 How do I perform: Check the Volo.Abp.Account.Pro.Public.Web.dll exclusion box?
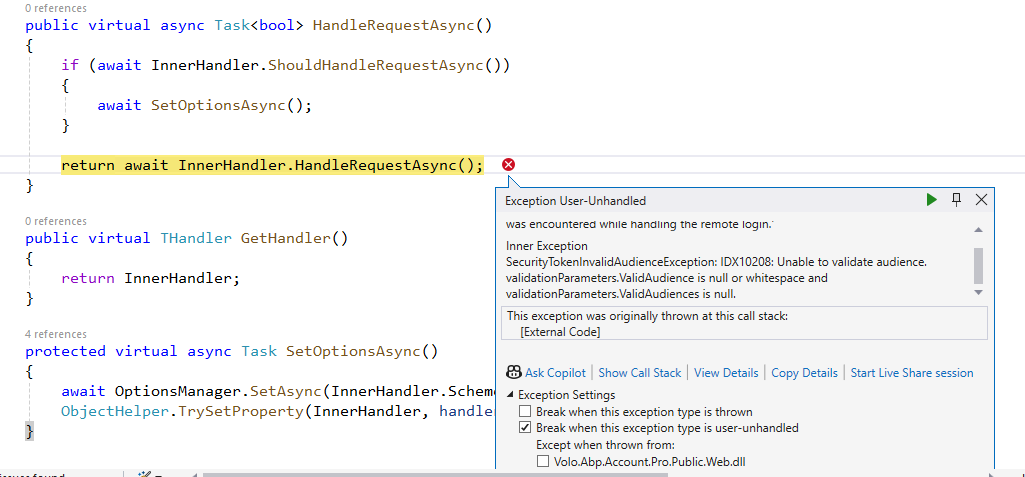(x=543, y=461)
